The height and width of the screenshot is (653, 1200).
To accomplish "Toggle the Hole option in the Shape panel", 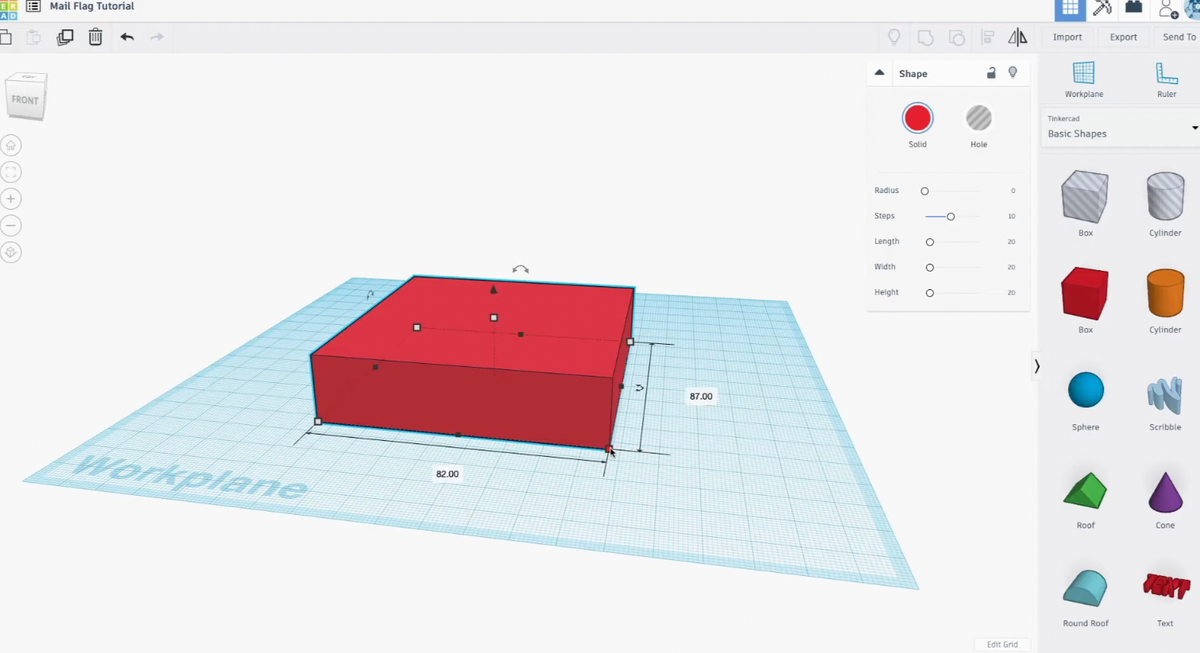I will pyautogui.click(x=978, y=118).
